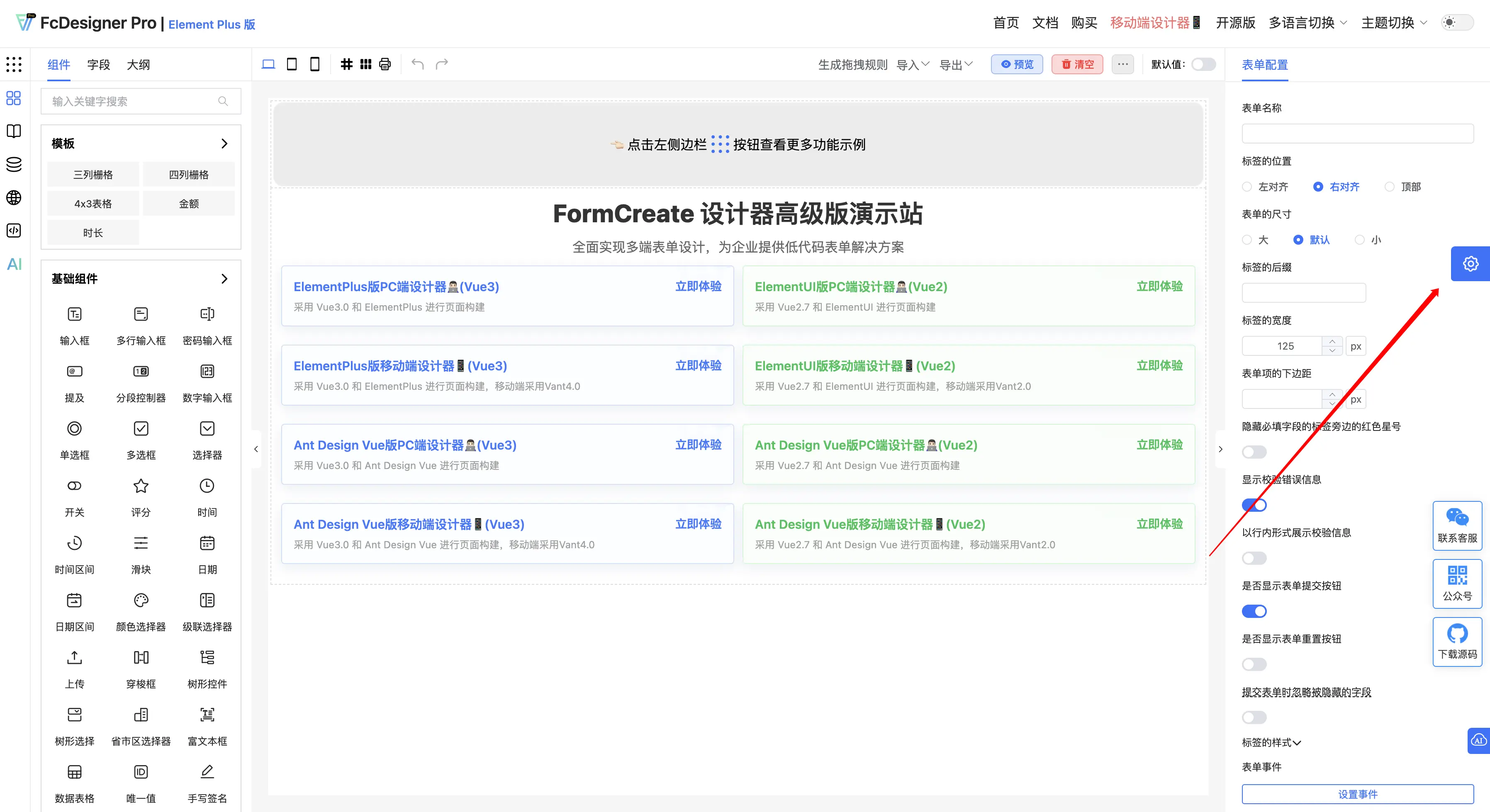
Task: Switch to the tablet device preview icon
Action: coord(292,64)
